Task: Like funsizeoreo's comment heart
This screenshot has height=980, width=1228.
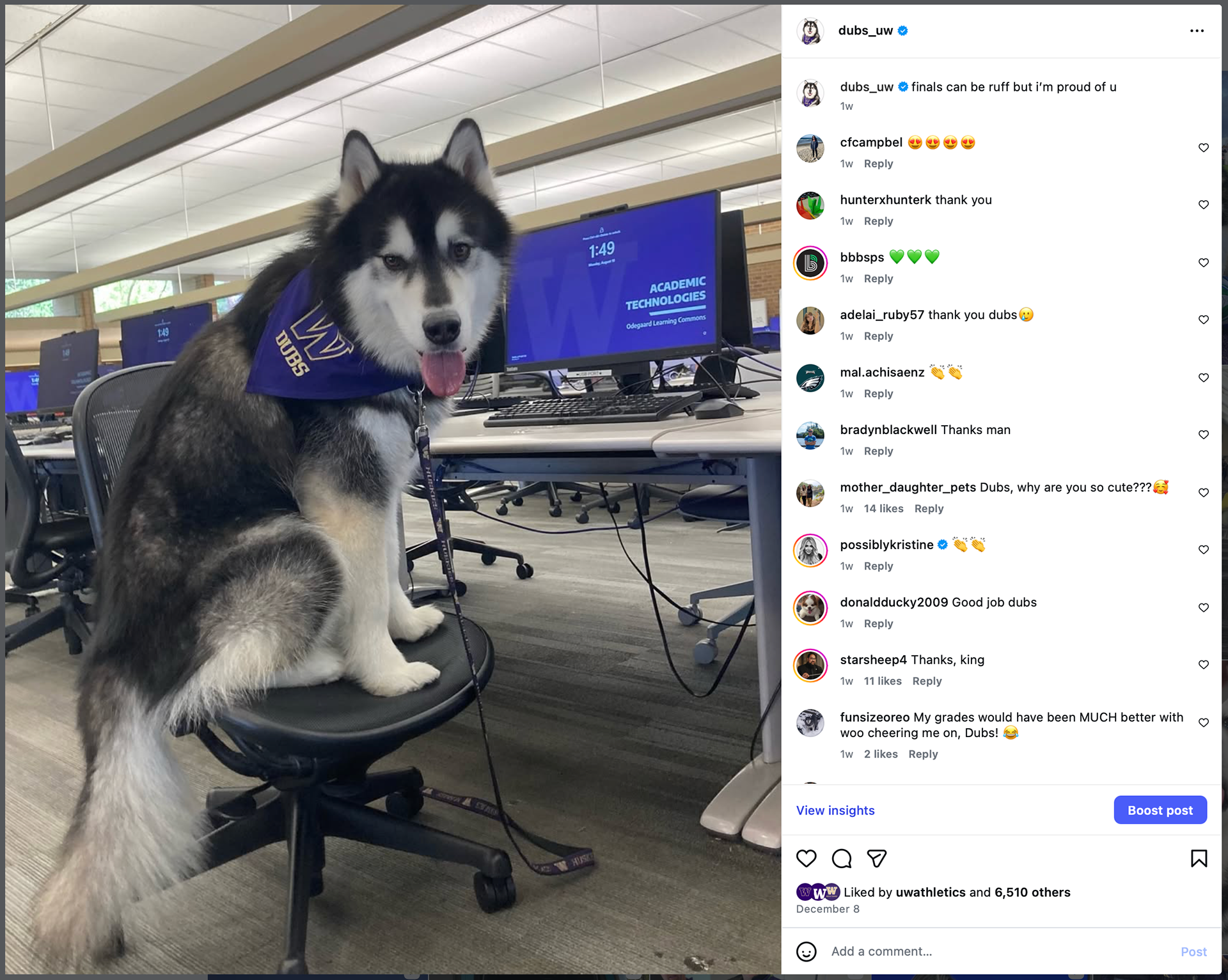Action: coord(1204,723)
